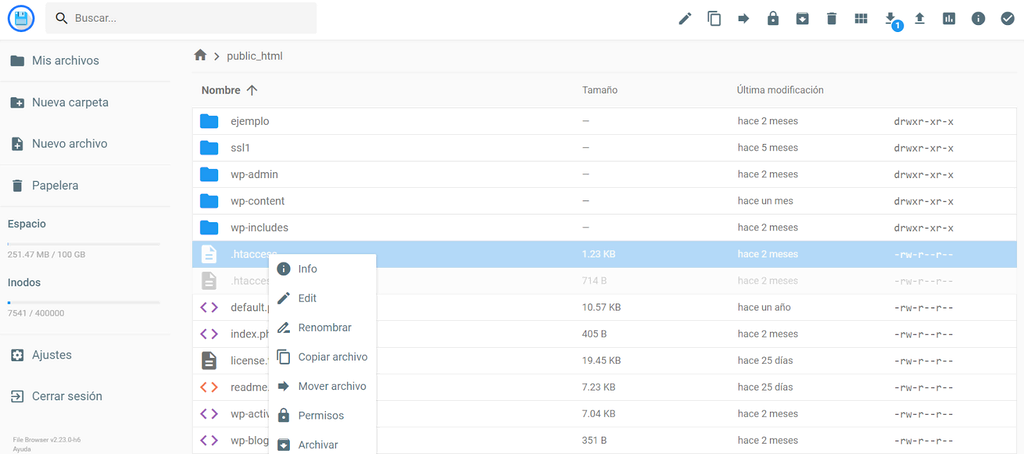Select Permisos in the context menu
This screenshot has height=454, width=1024.
pos(323,415)
